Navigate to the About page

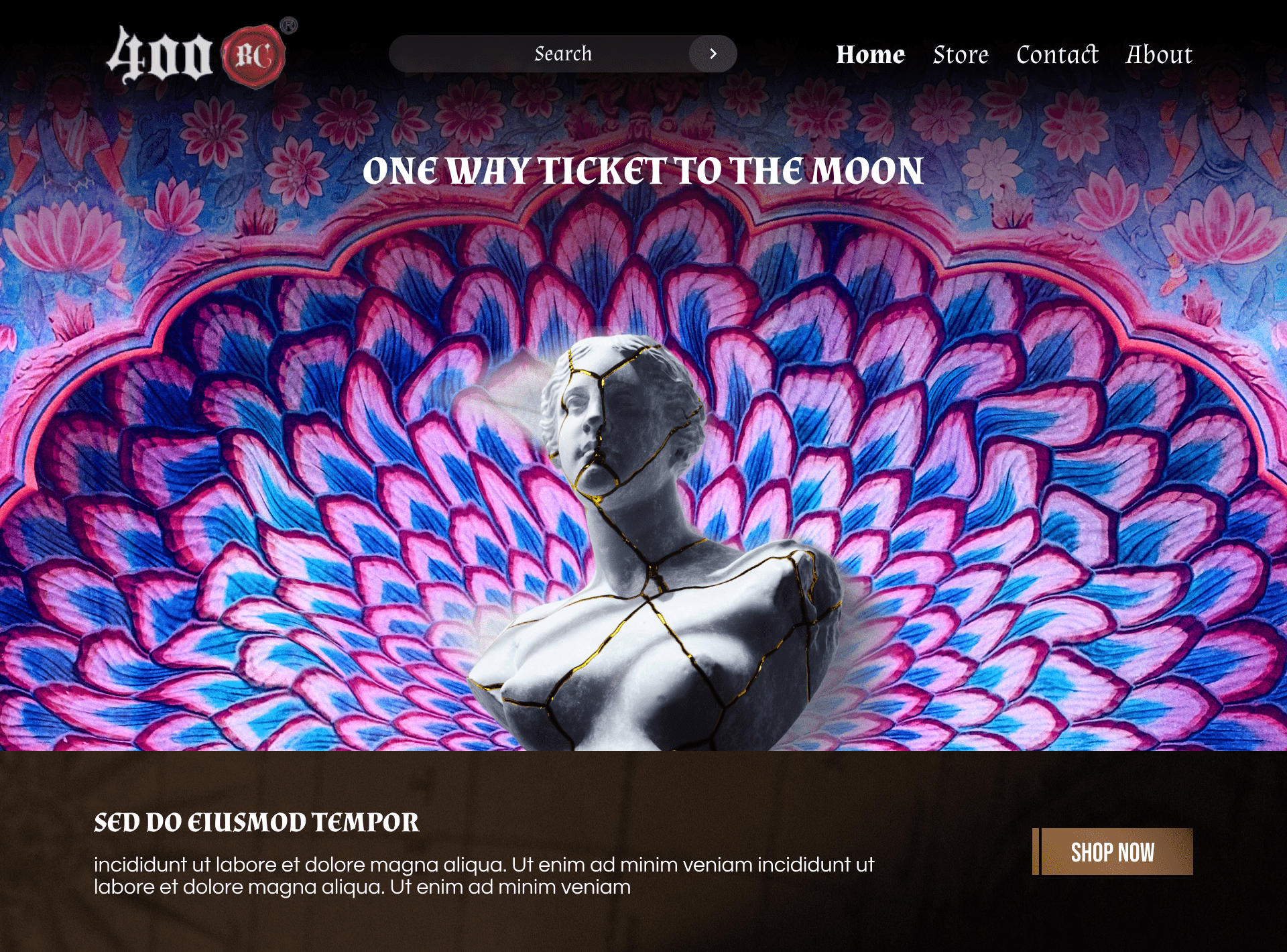pyautogui.click(x=1159, y=54)
